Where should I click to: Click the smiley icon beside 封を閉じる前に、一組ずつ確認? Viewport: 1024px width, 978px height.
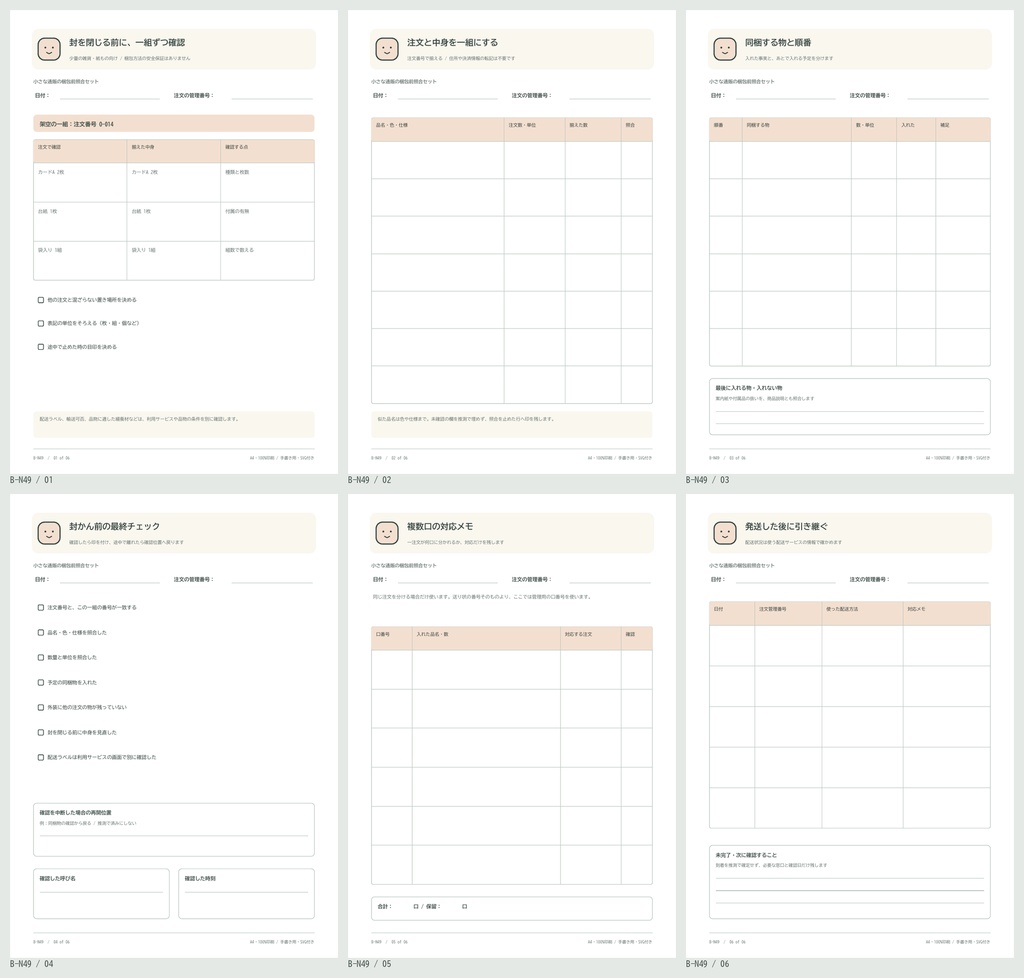pos(49,49)
